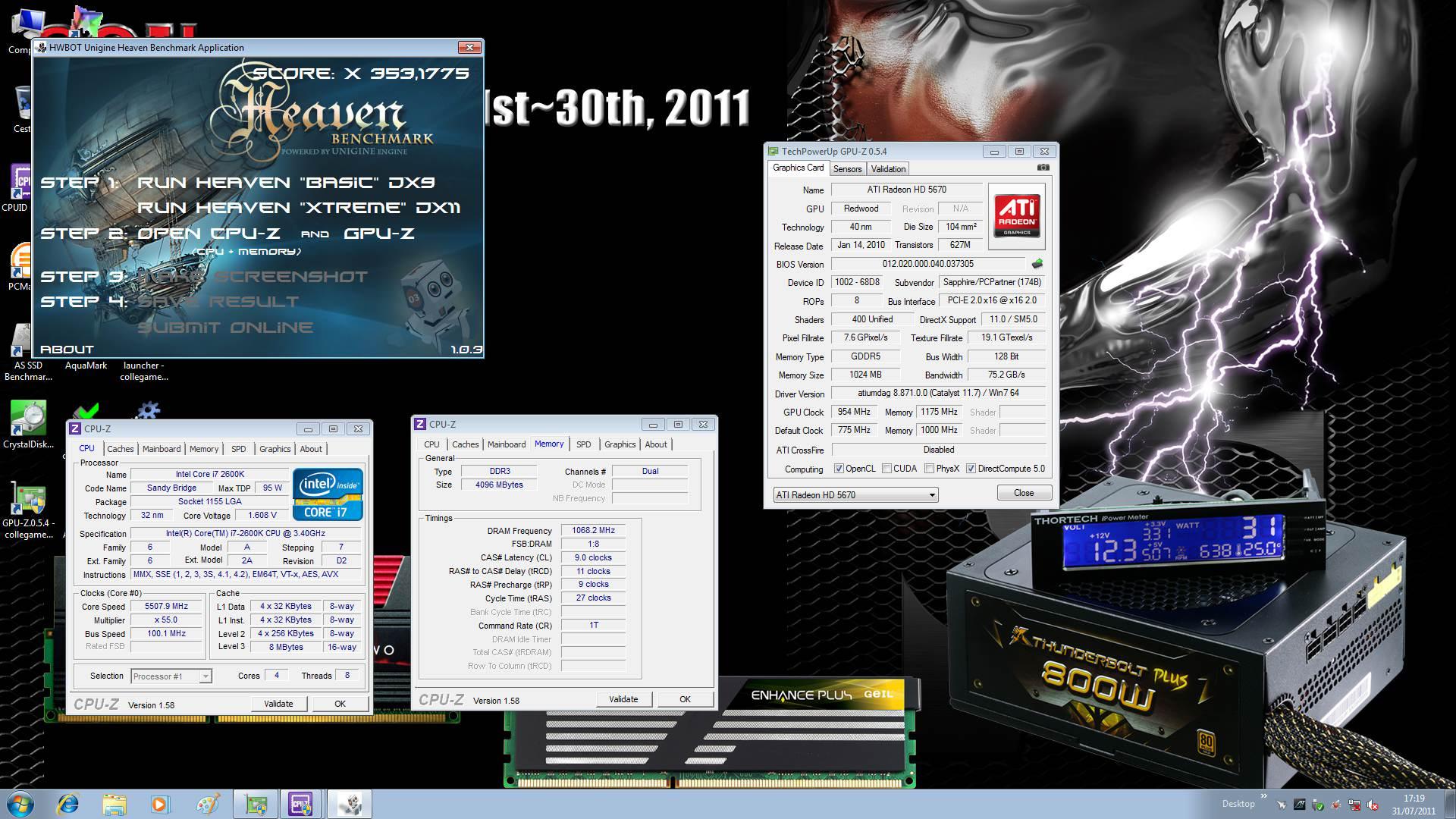This screenshot has width=1456, height=819.
Task: Switch to CPU-Z taskbar button
Action: (302, 804)
